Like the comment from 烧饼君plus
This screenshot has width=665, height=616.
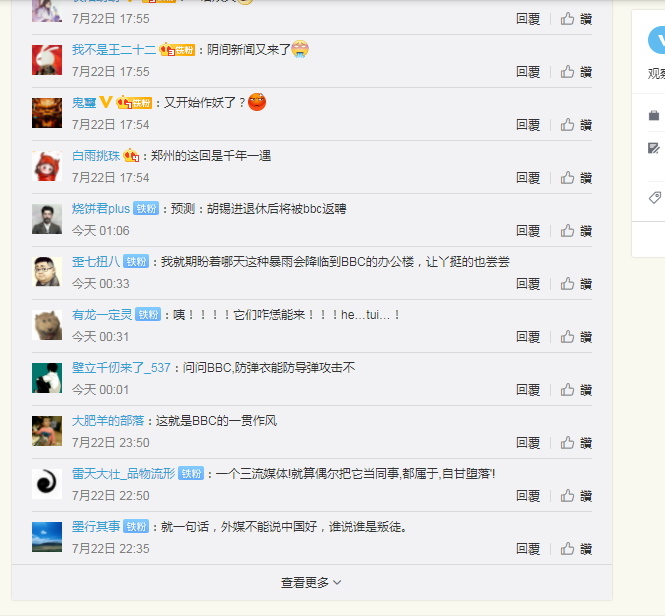point(576,231)
